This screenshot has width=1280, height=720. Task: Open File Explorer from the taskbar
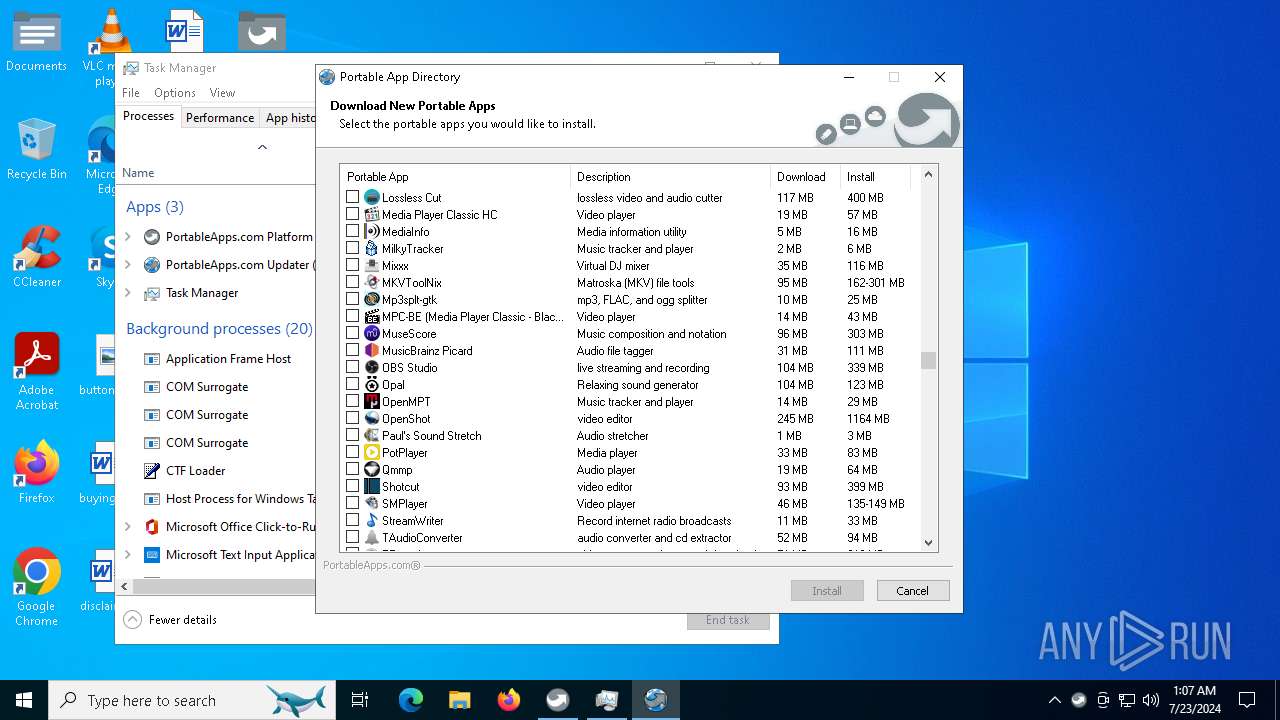tap(459, 700)
